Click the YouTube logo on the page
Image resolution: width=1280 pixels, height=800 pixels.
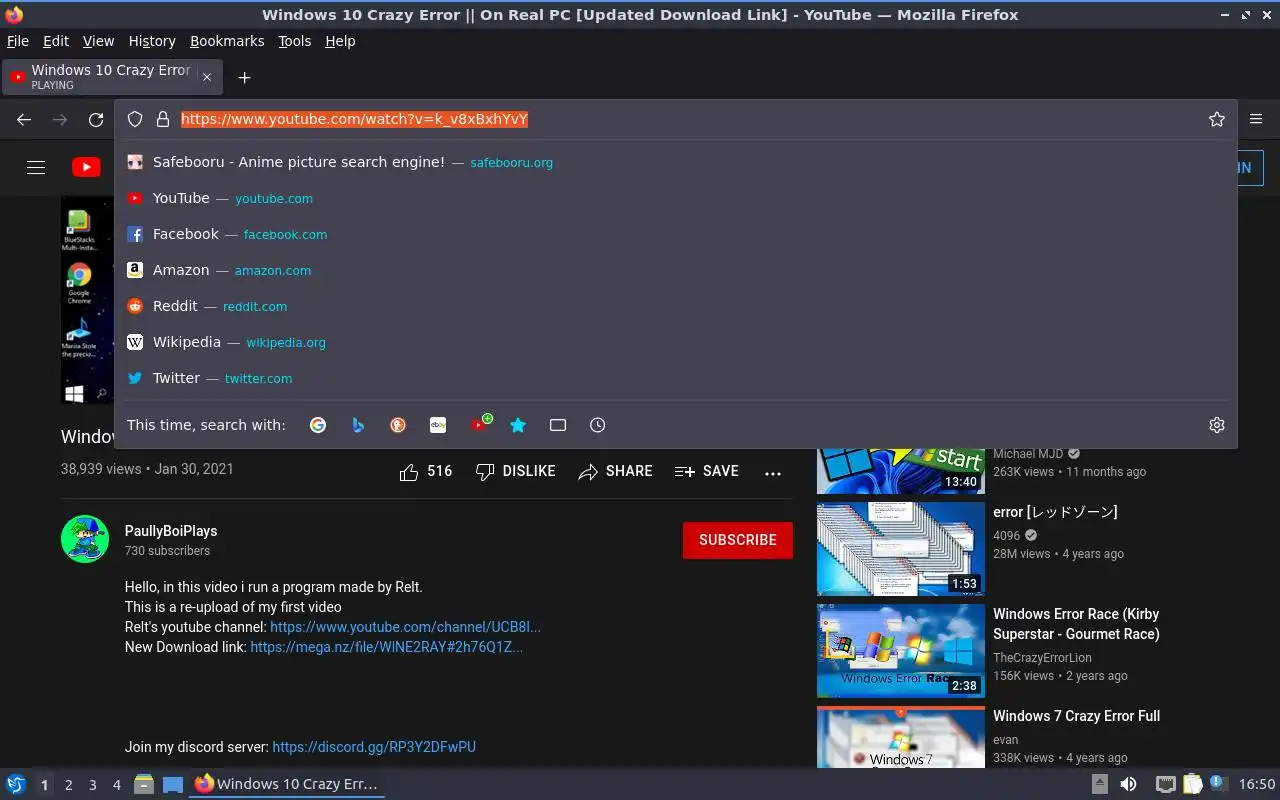pos(87,167)
